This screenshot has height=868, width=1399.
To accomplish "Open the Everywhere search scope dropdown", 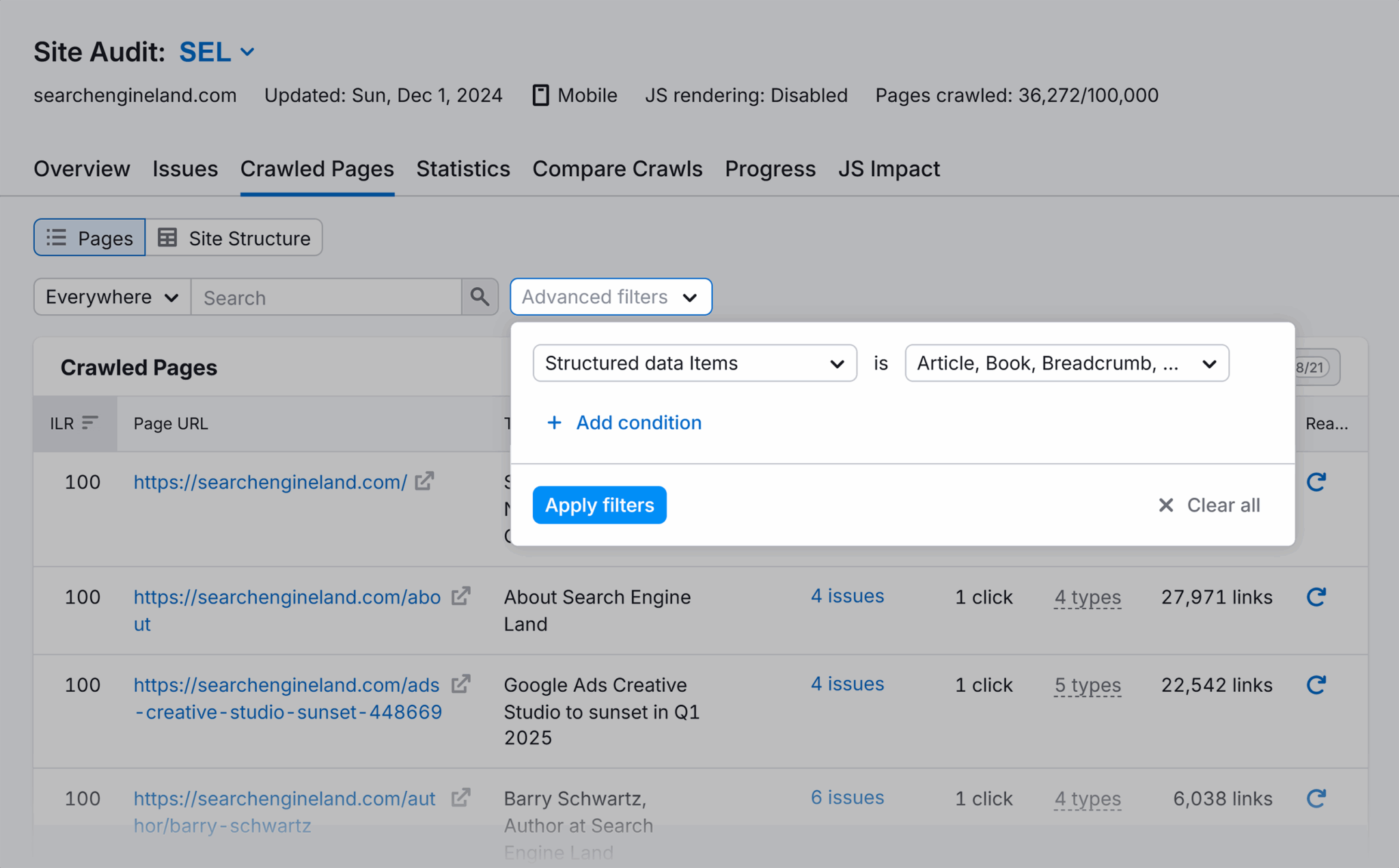I will (x=110, y=297).
